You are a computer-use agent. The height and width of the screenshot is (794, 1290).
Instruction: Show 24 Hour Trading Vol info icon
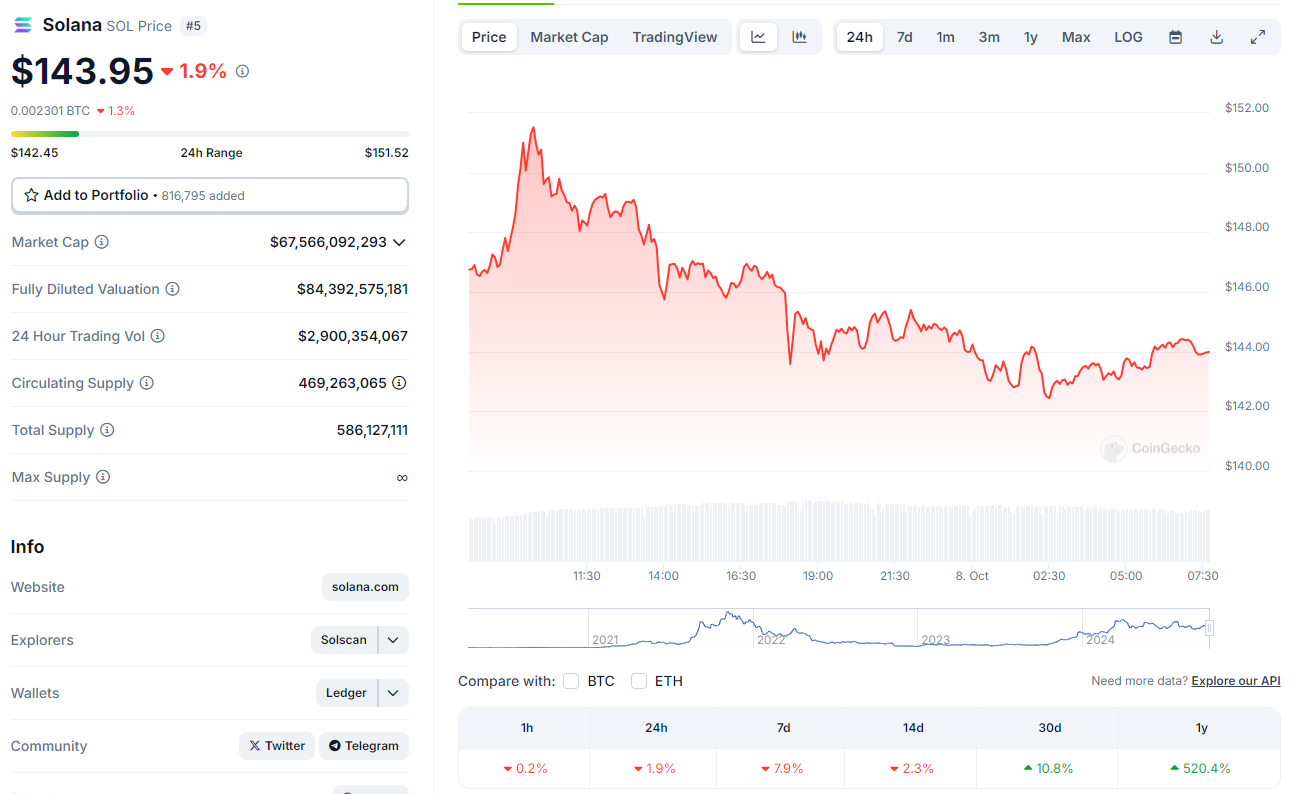157,336
